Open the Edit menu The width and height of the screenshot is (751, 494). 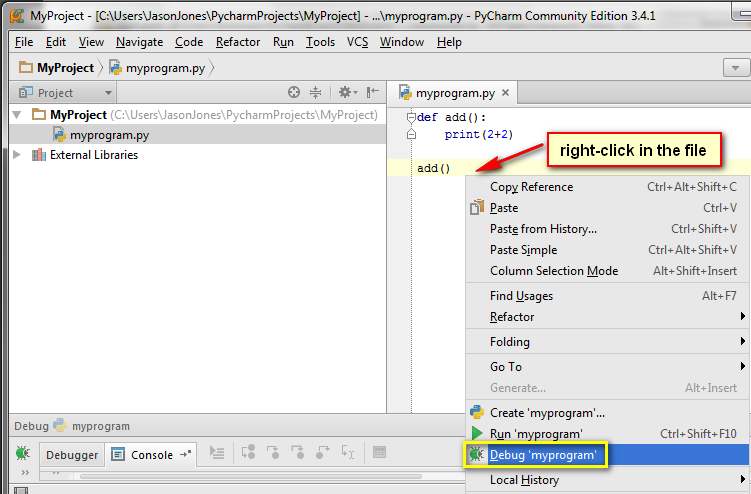point(56,42)
